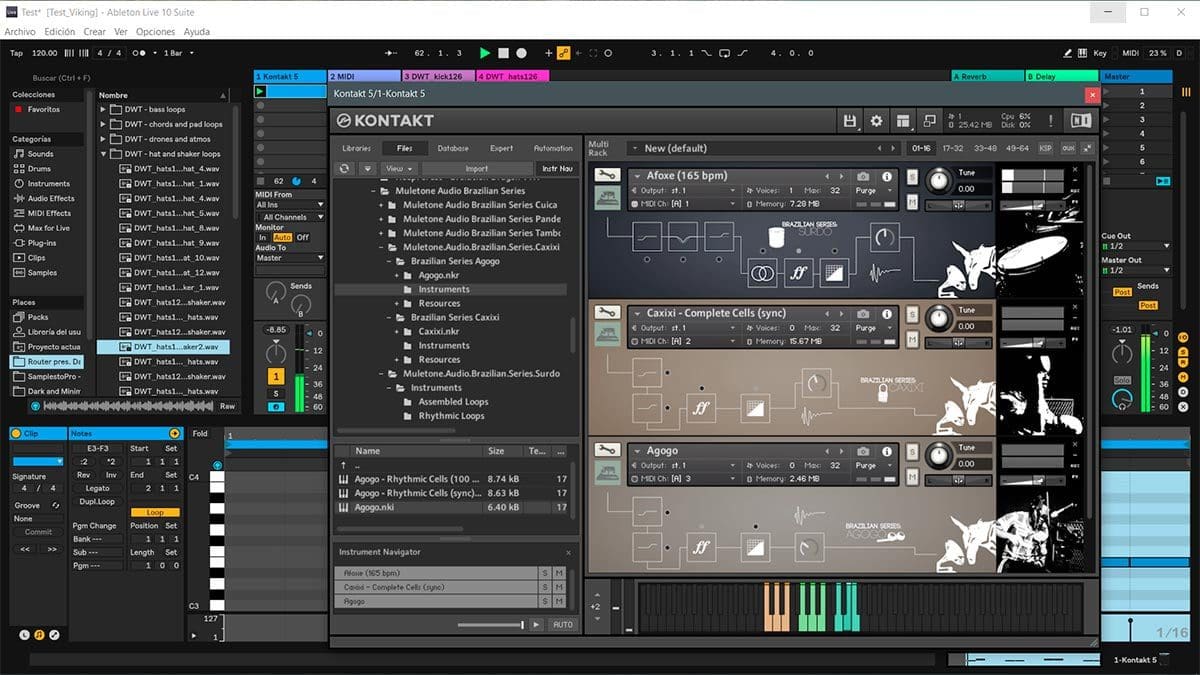Open the View dropdown in Kontakt browser
1200x675 pixels.
[399, 169]
